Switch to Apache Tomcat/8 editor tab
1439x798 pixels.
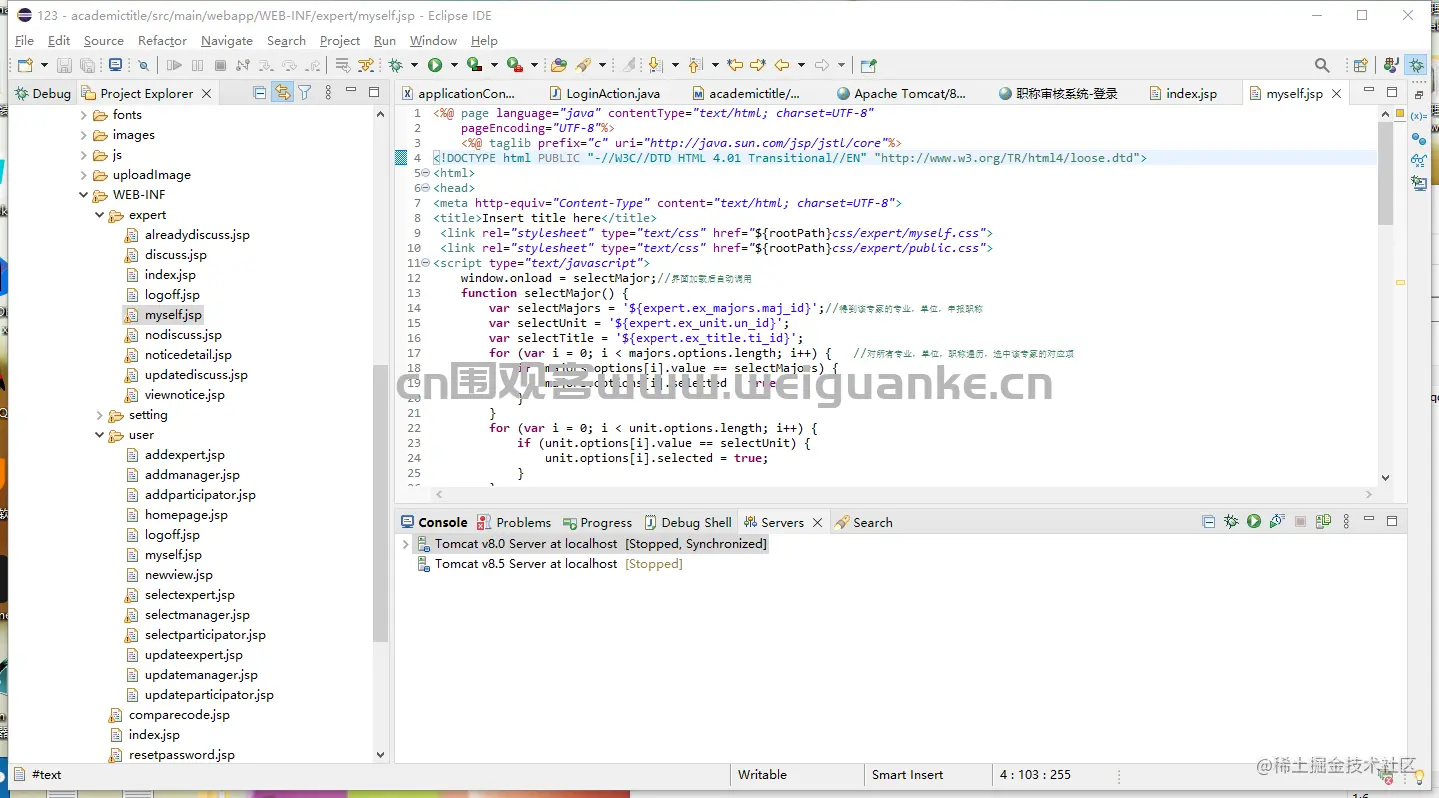[900, 93]
